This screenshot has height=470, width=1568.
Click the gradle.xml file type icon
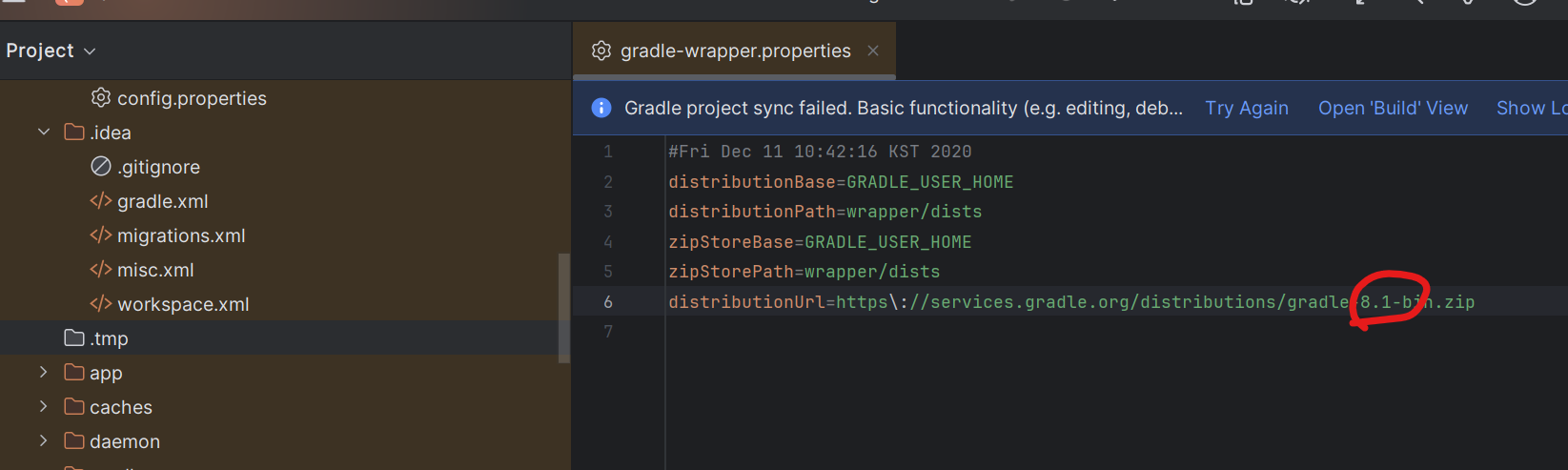[x=101, y=200]
